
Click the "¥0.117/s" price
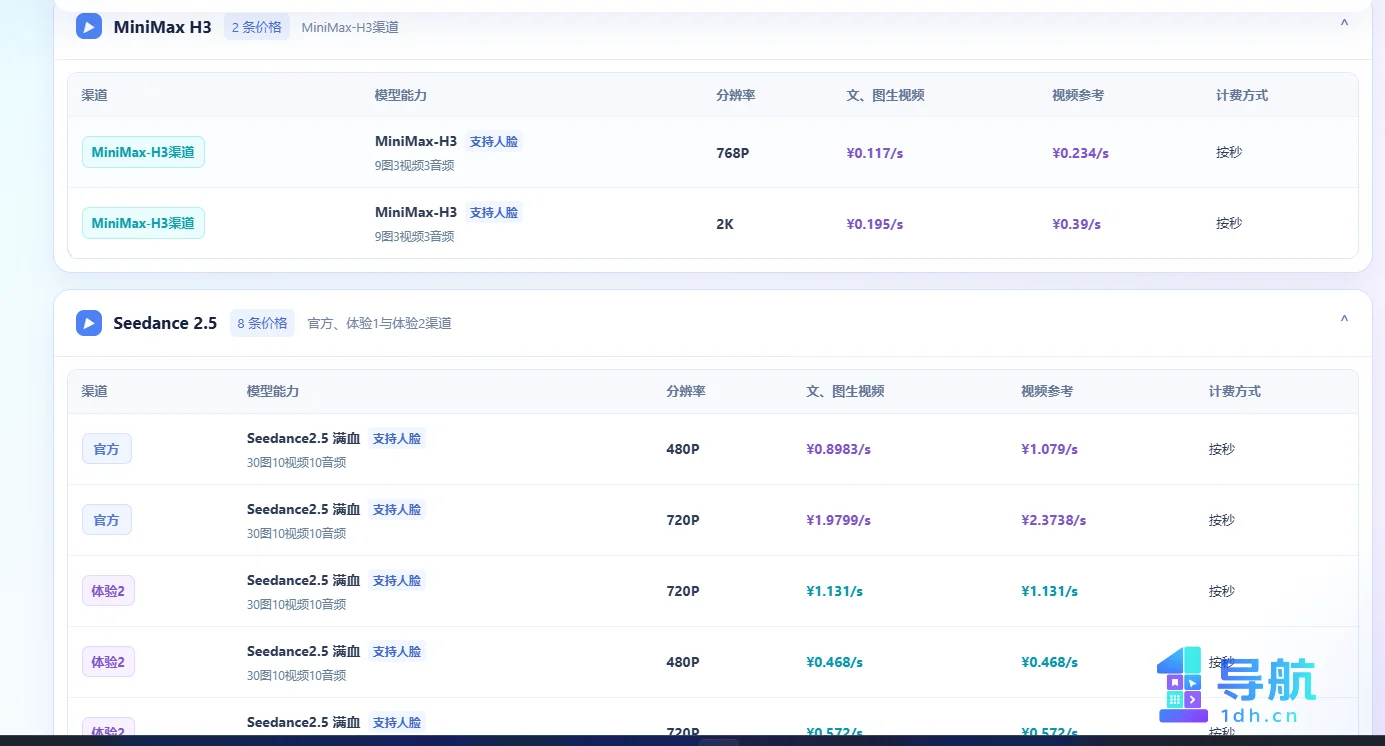875,153
